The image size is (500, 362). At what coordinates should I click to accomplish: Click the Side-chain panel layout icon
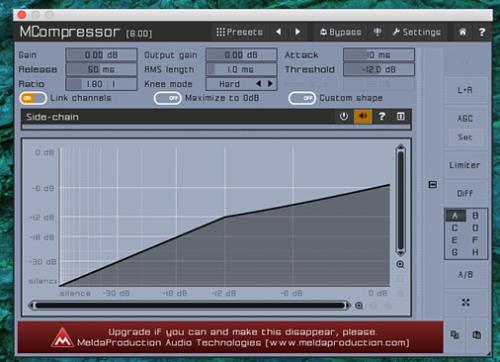tap(401, 117)
